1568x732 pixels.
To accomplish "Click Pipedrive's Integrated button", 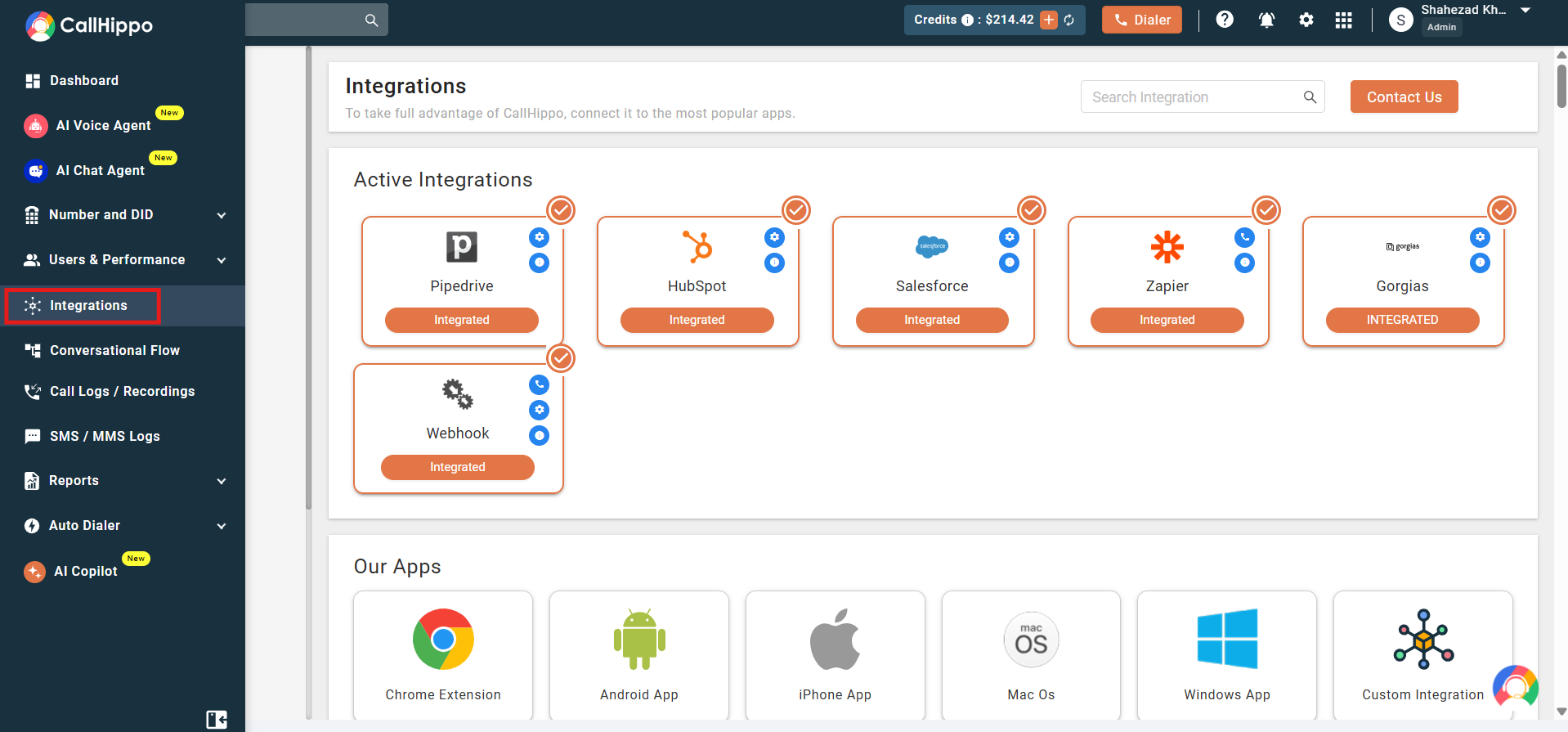I will pos(461,320).
